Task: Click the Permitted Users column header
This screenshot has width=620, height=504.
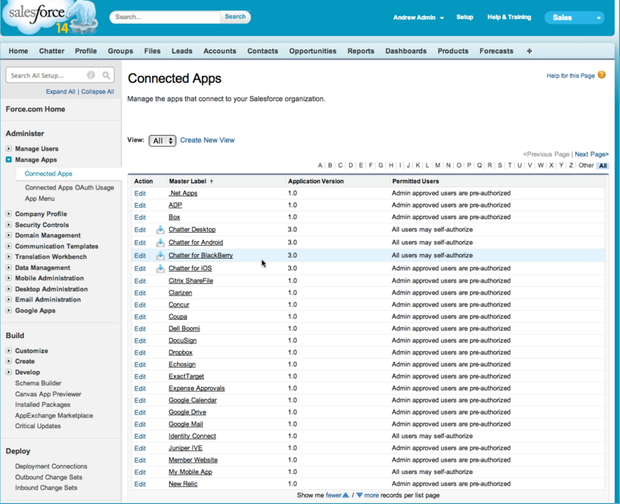Action: tap(415, 181)
